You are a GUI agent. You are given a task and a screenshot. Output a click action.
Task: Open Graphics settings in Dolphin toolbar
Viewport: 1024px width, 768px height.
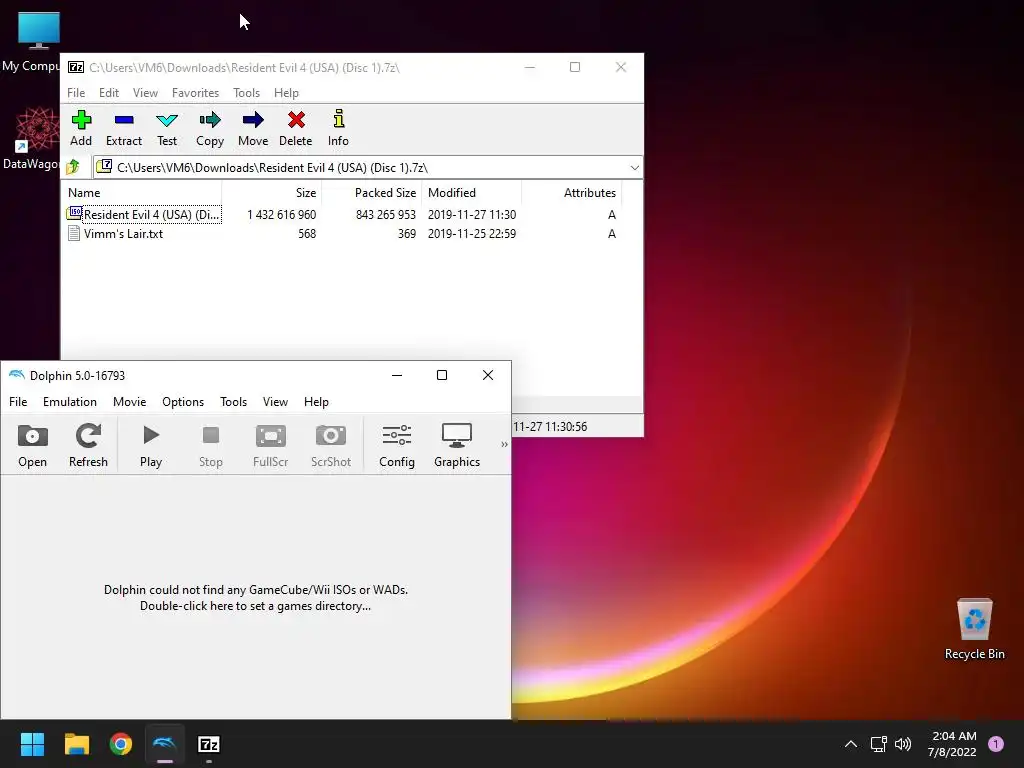[x=456, y=445]
